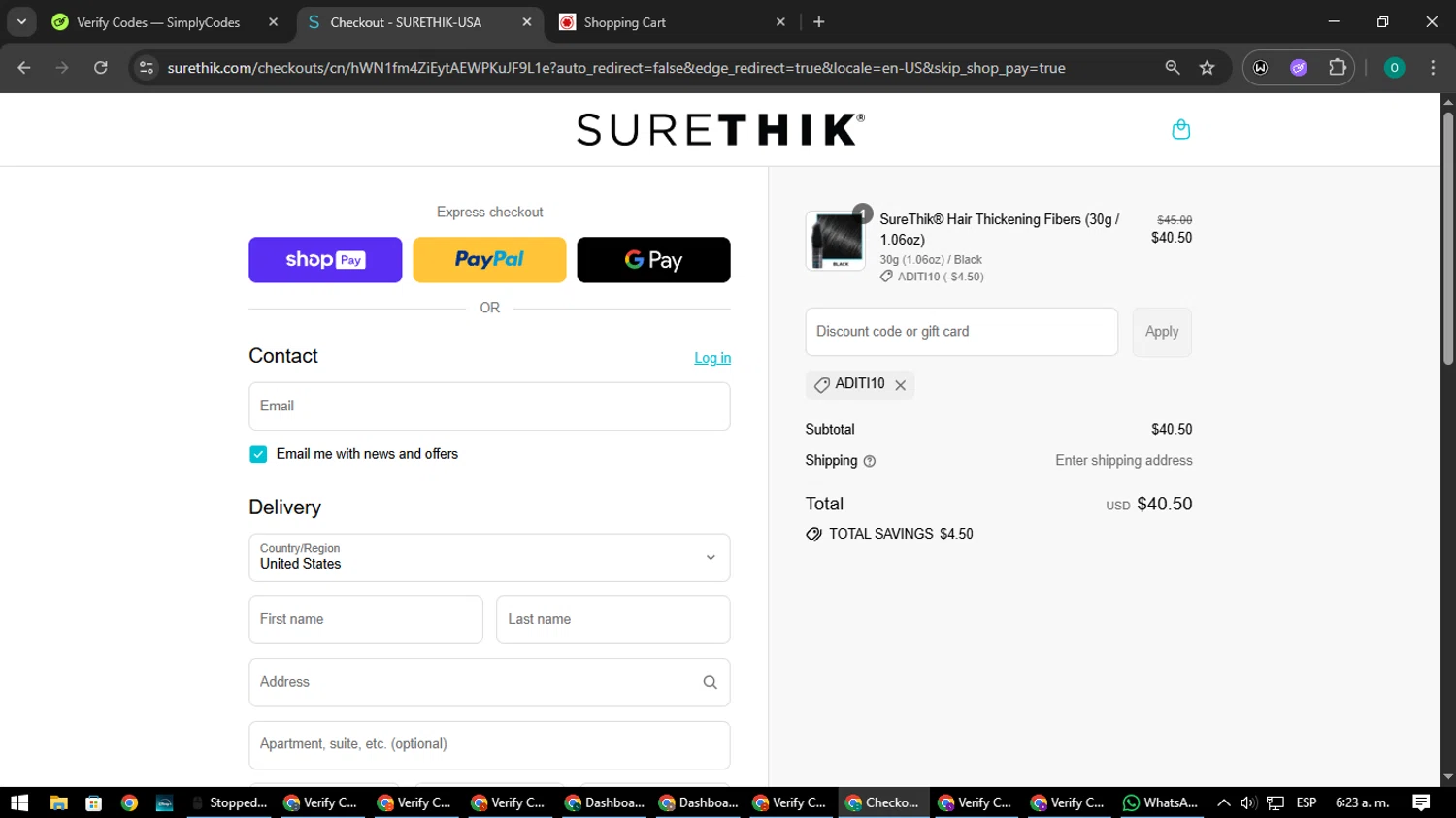Click the Last name field
This screenshot has width=1456, height=818.
coord(612,619)
